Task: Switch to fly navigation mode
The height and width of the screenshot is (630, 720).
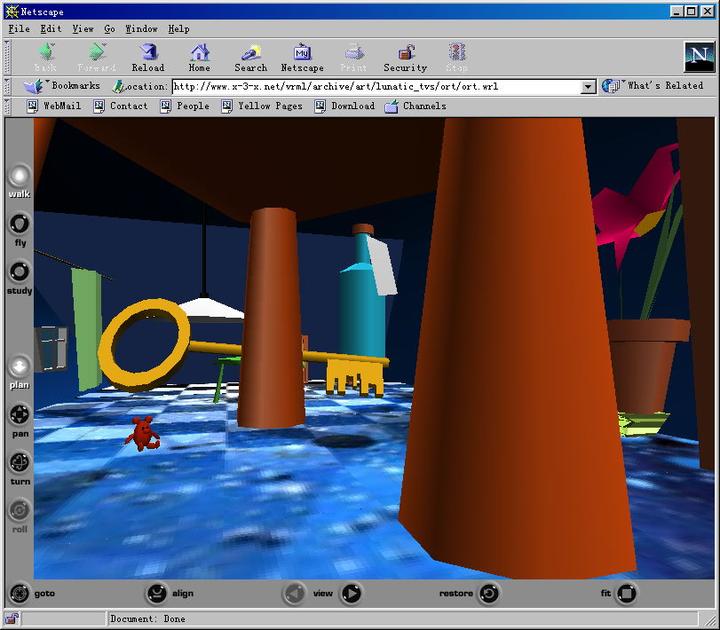Action: tap(19, 224)
